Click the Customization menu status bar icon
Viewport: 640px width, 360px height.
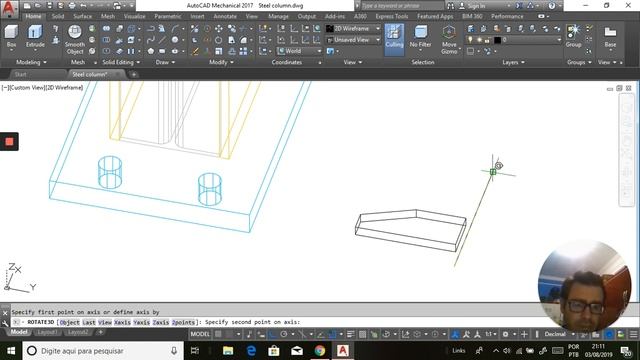(633, 334)
